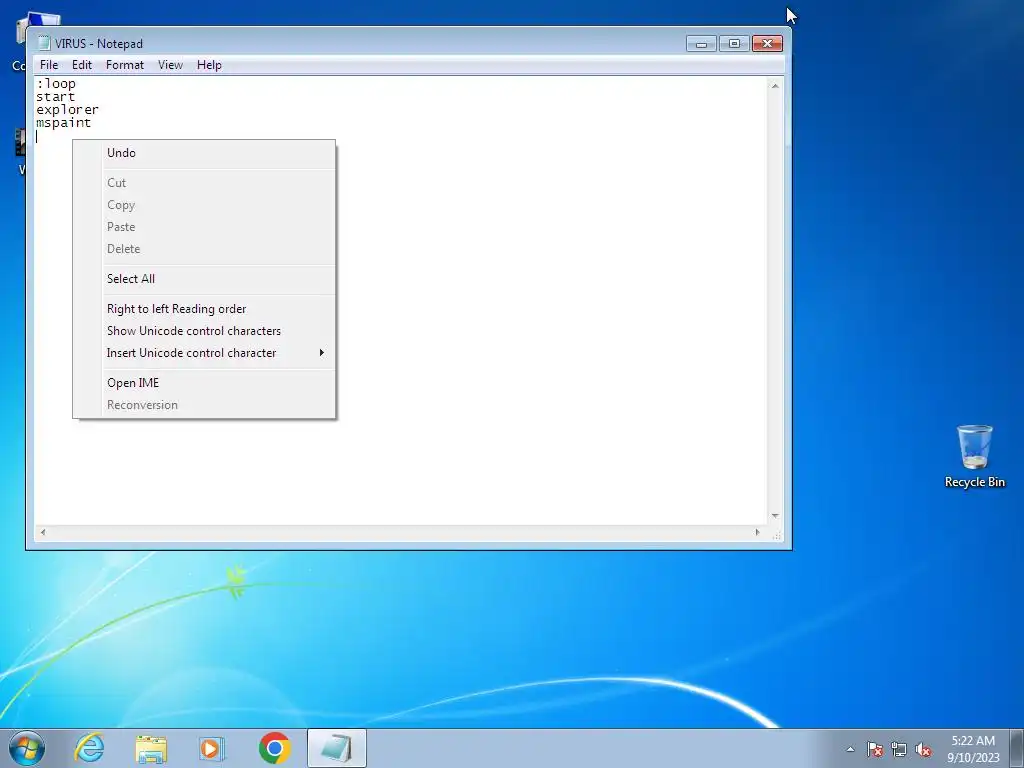Close the VIRUS Notepad window
The width and height of the screenshot is (1024, 768).
pos(767,44)
